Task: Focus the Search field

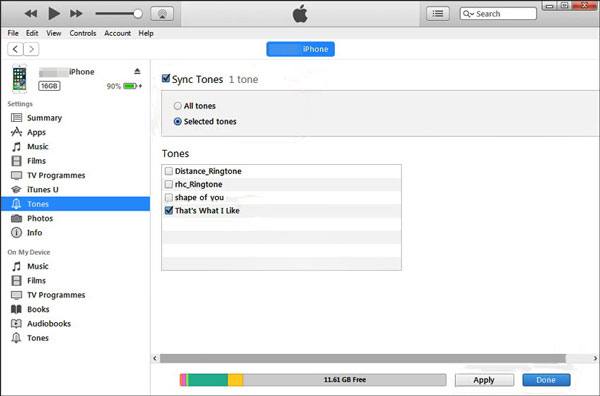Action: pos(498,14)
